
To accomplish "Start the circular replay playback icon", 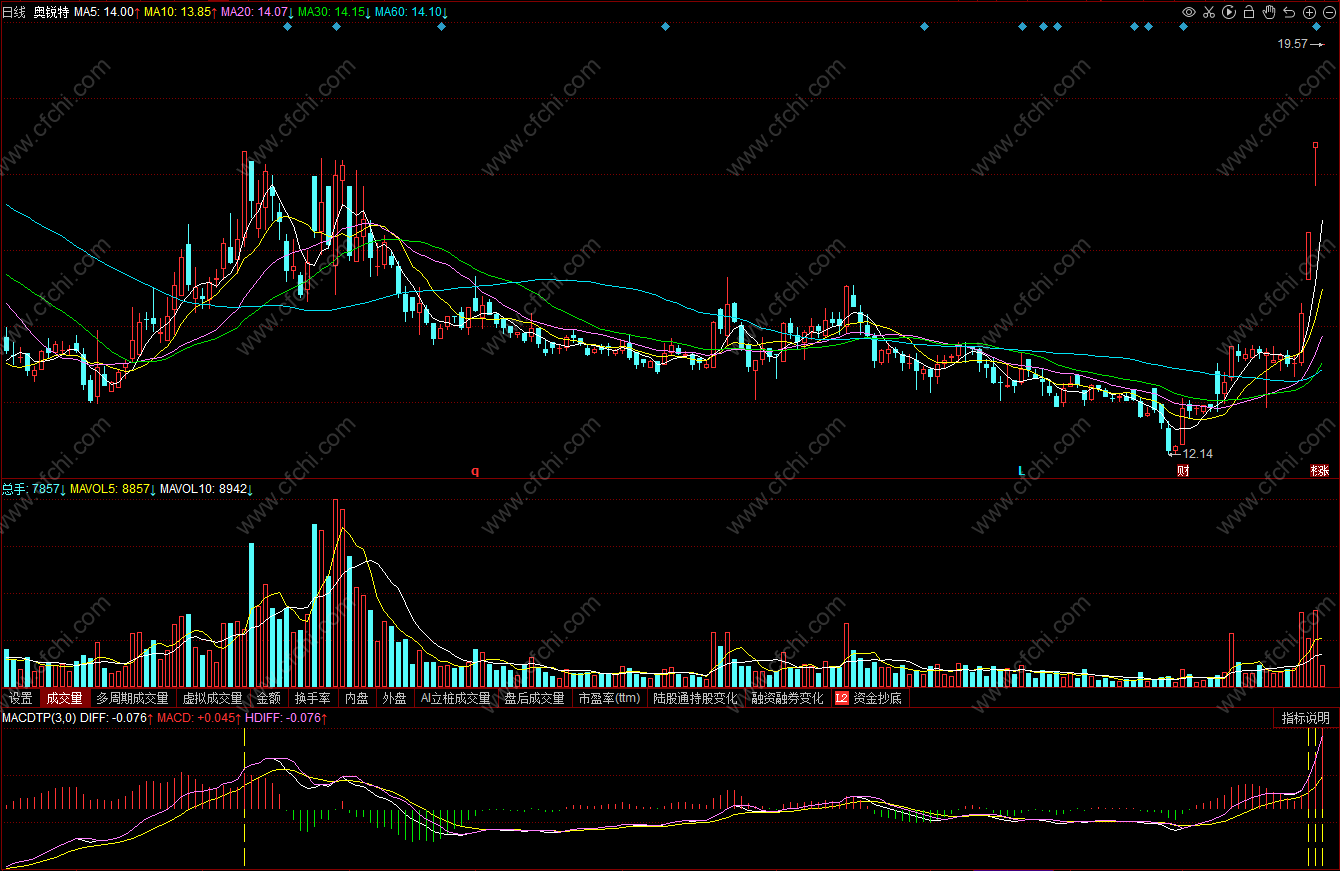I will pyautogui.click(x=1229, y=12).
